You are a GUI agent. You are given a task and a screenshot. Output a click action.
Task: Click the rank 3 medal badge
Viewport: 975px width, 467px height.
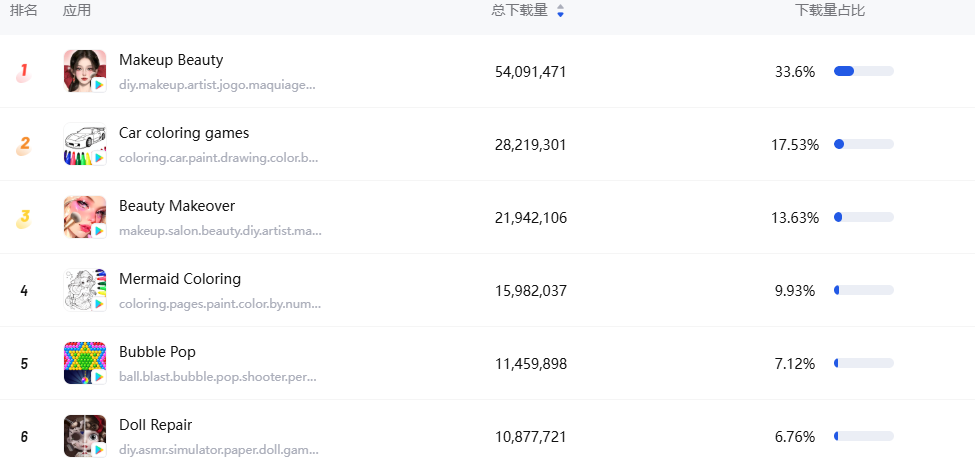click(x=23, y=218)
